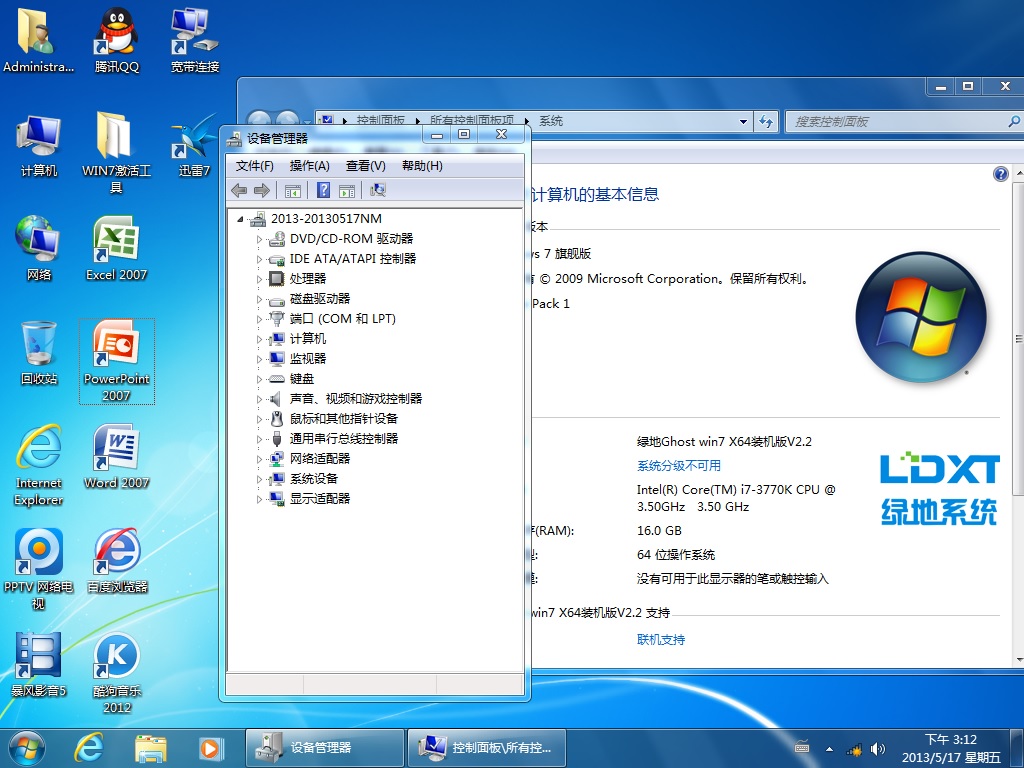Open the file explorer taskbar icon
This screenshot has height=768, width=1024.
(x=151, y=748)
